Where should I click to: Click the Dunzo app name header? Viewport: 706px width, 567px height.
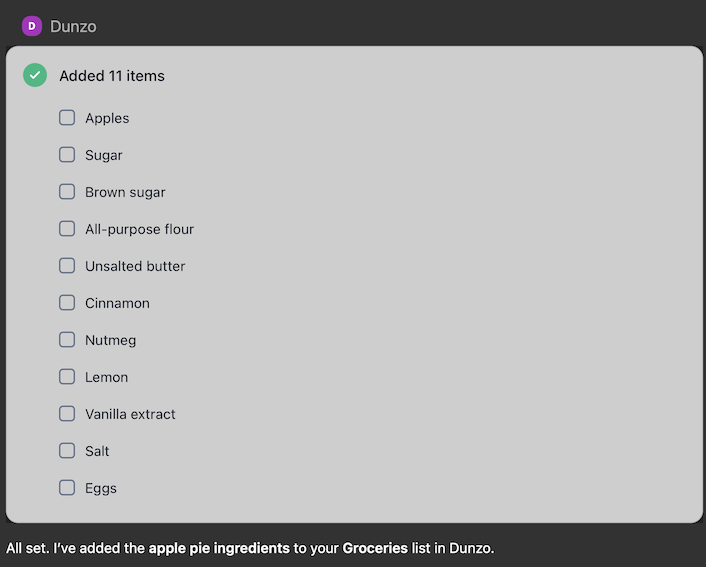click(x=73, y=27)
